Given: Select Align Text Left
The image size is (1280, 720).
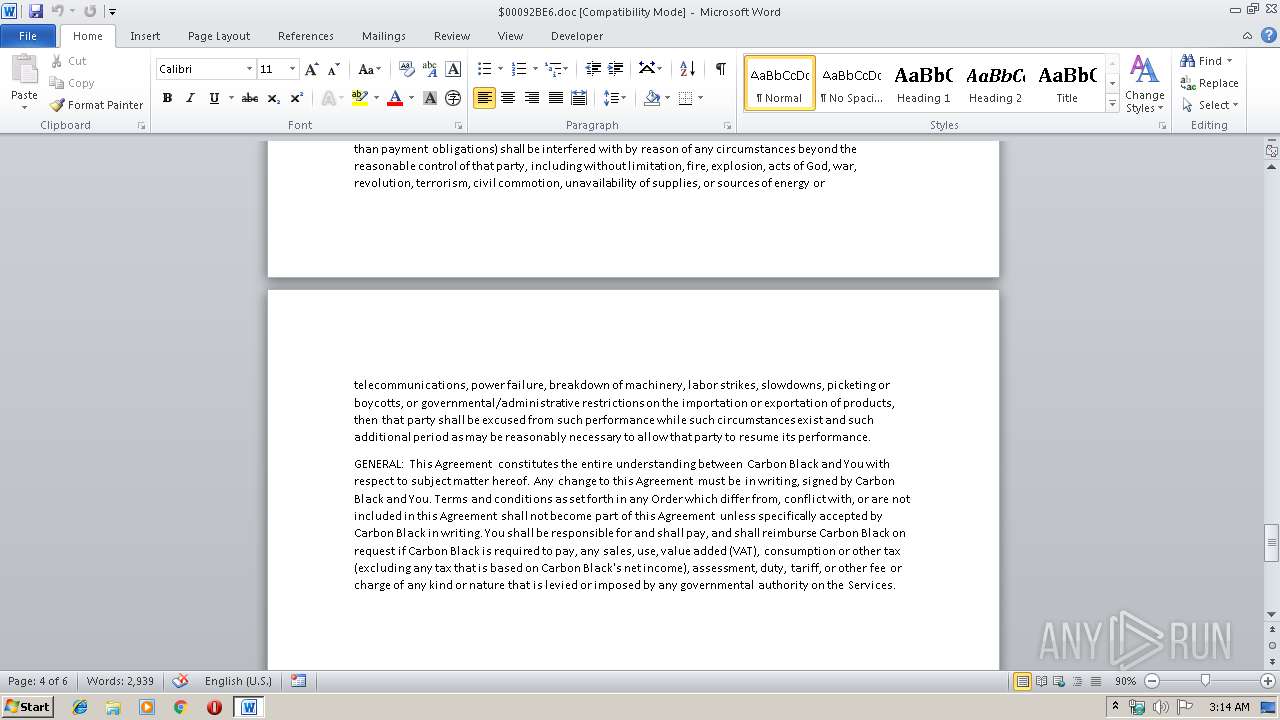Looking at the screenshot, I should pyautogui.click(x=484, y=98).
